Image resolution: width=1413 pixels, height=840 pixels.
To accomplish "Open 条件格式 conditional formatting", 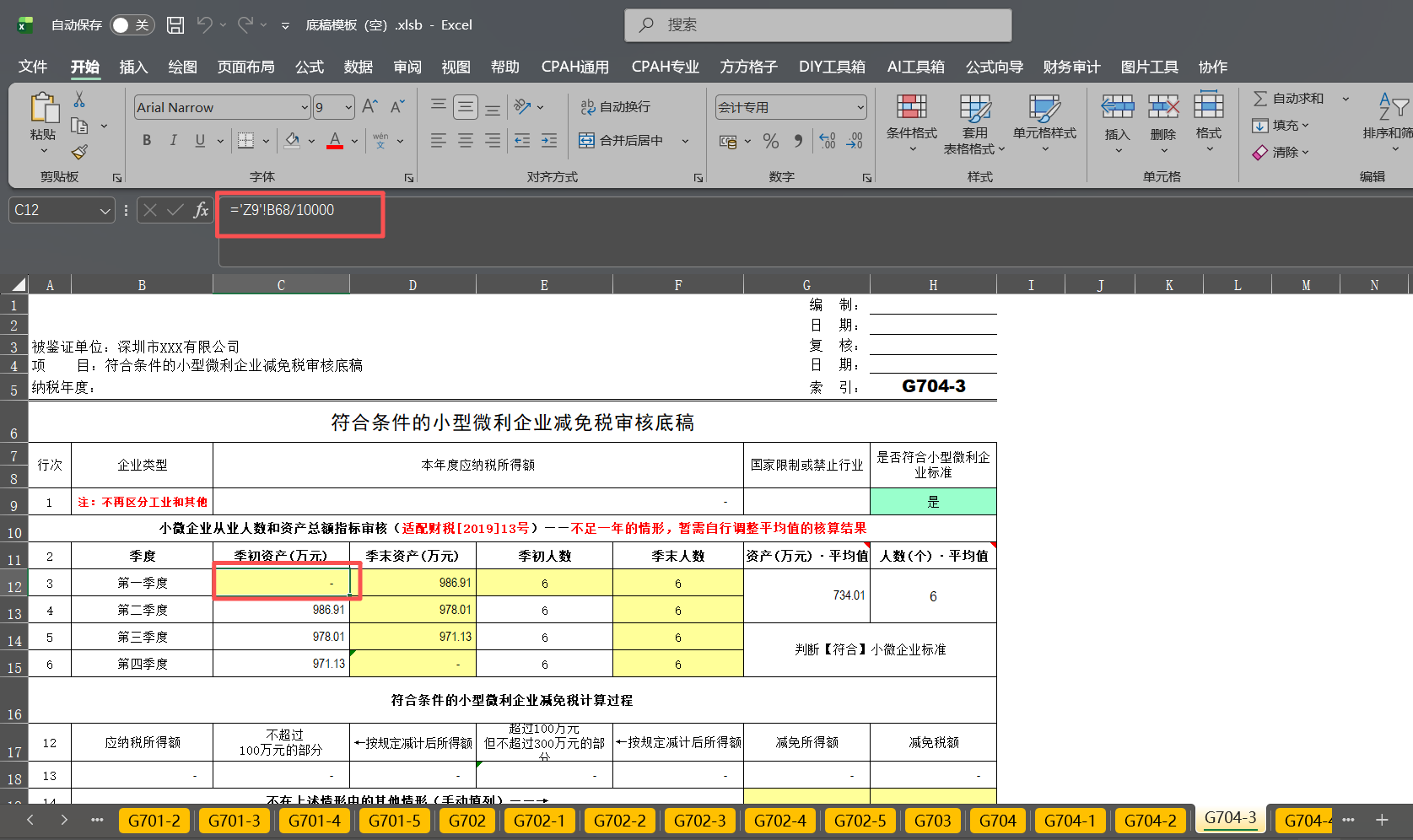I will pyautogui.click(x=912, y=123).
